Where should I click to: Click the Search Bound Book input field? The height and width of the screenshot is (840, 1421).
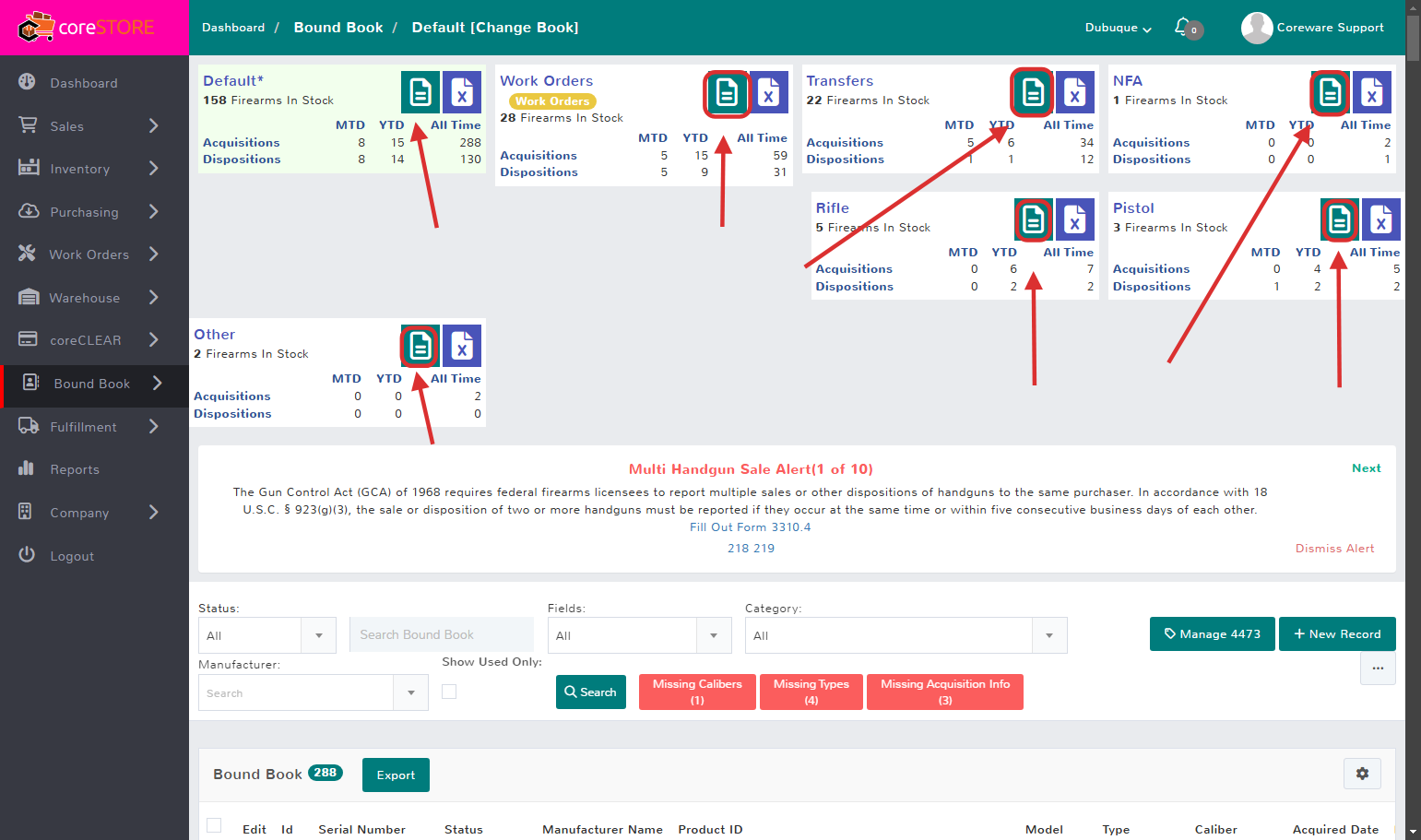tap(442, 634)
